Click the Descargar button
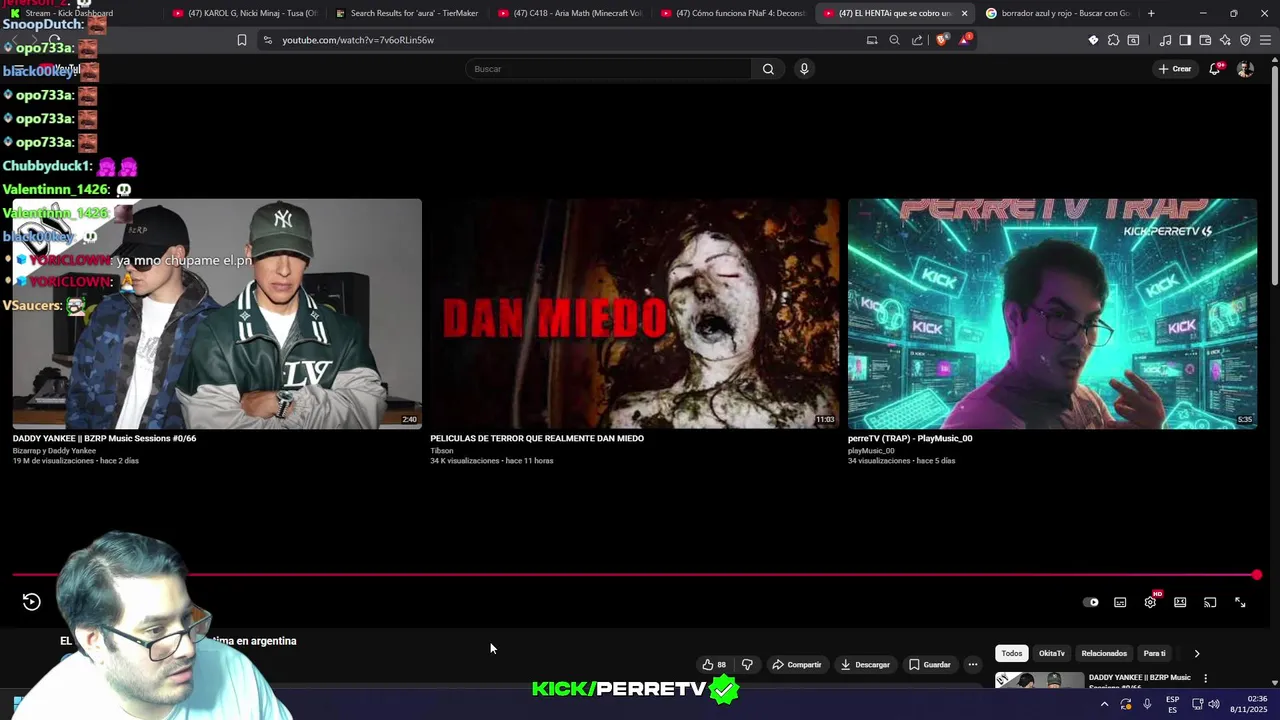The image size is (1280, 720). point(865,665)
